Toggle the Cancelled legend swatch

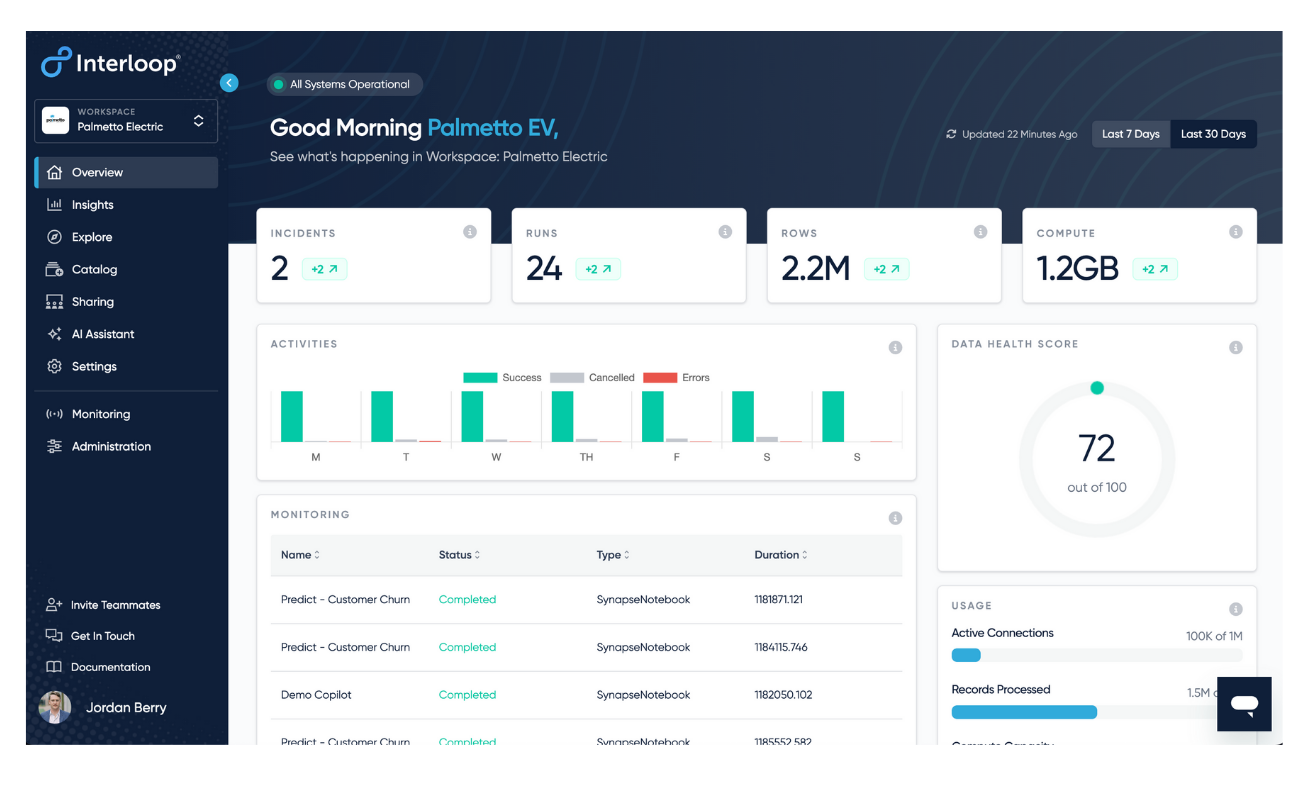[x=567, y=378]
